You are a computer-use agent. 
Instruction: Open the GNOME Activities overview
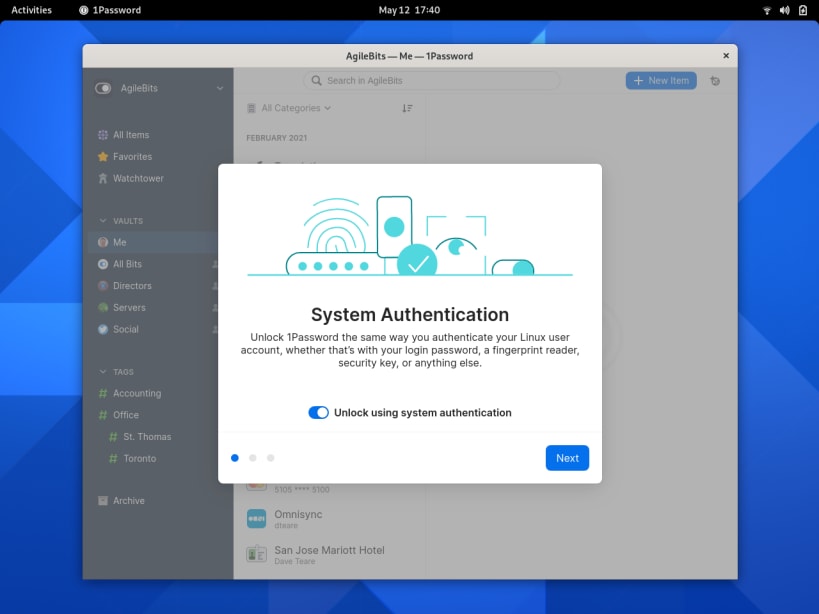pyautogui.click(x=31, y=10)
